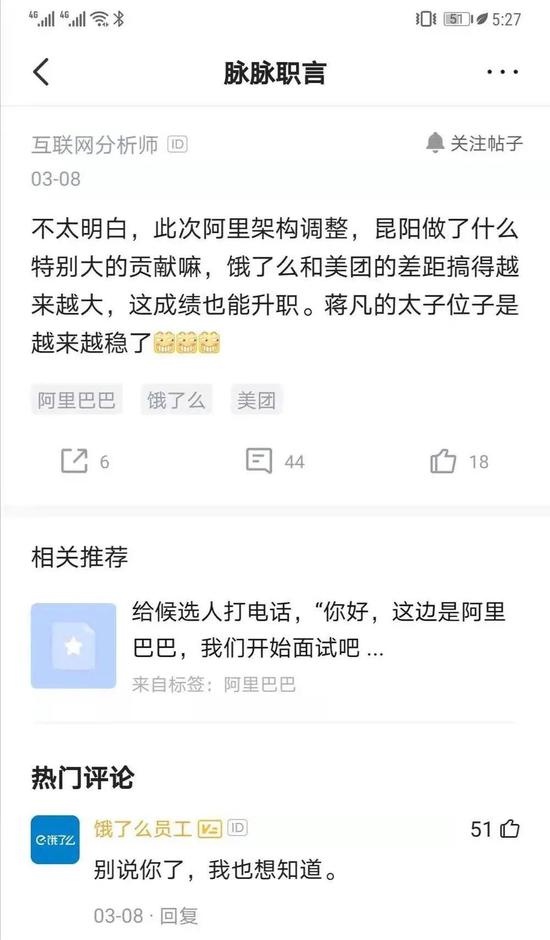Select the 阿里巴巴 tag chip

(x=77, y=400)
